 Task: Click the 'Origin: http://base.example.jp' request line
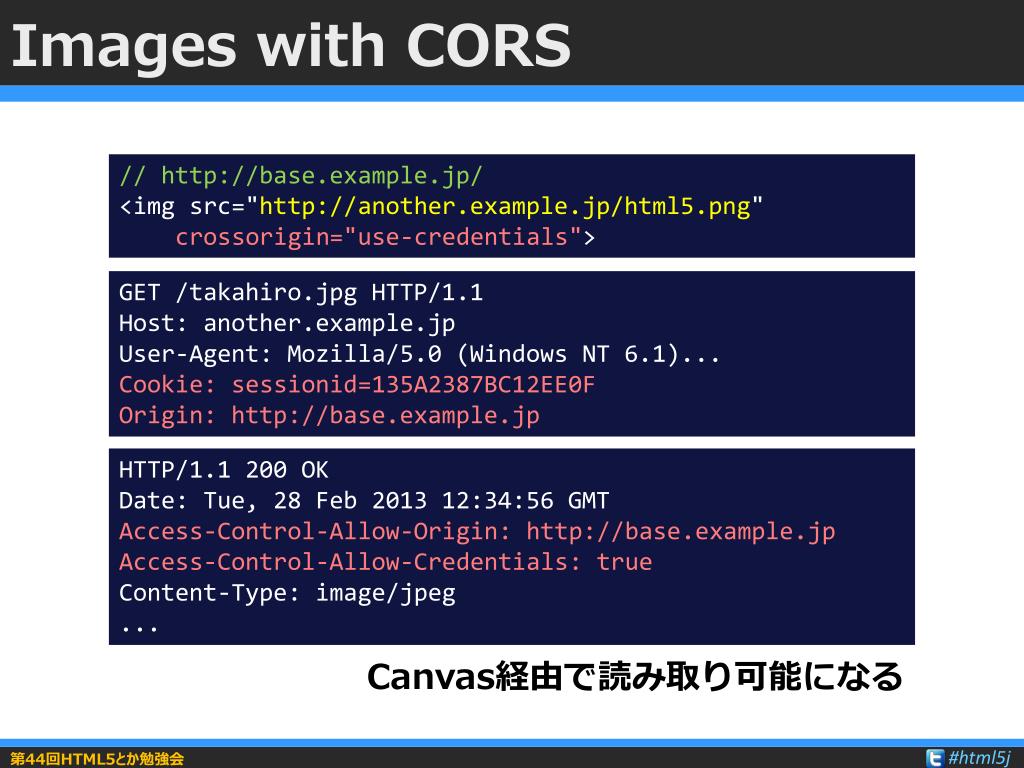329,415
